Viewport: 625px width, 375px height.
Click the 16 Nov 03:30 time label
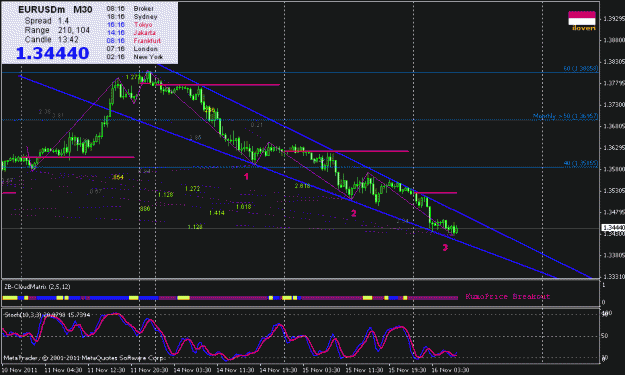coord(450,370)
